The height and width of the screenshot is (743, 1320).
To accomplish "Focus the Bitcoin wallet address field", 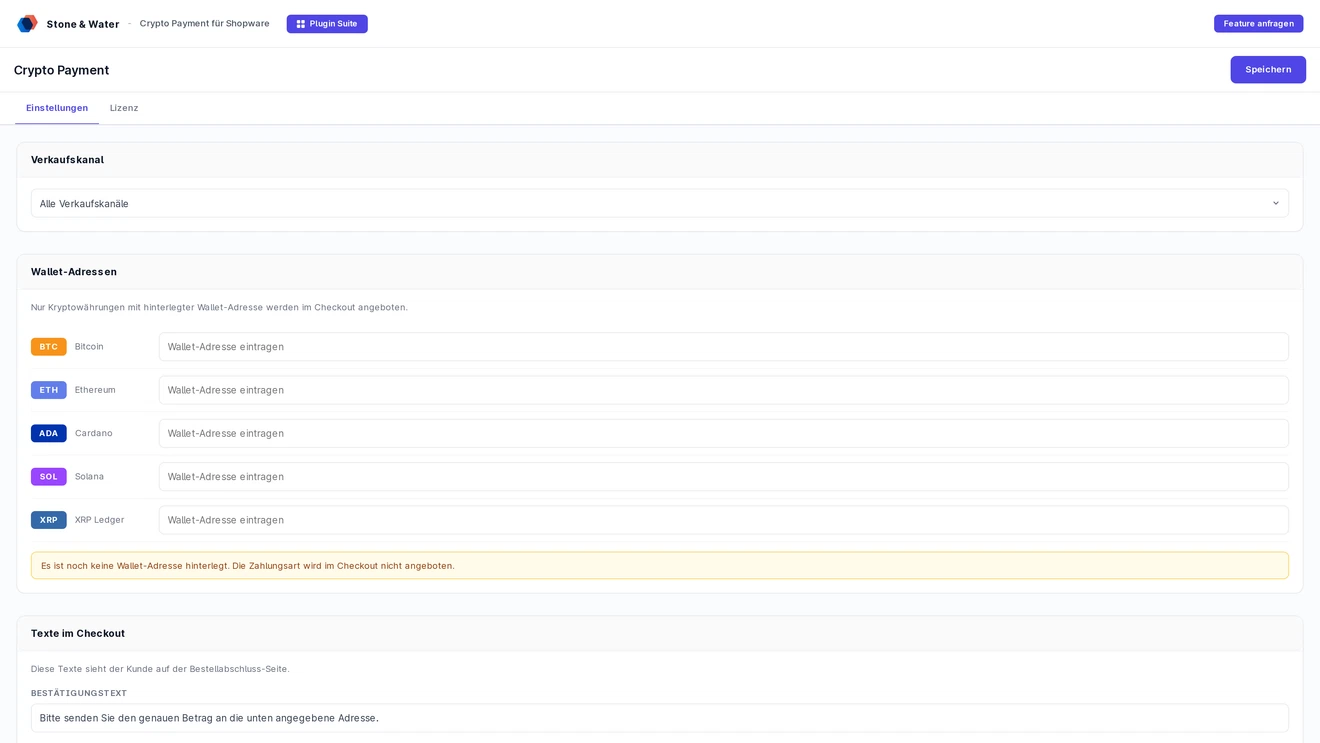I will [724, 347].
